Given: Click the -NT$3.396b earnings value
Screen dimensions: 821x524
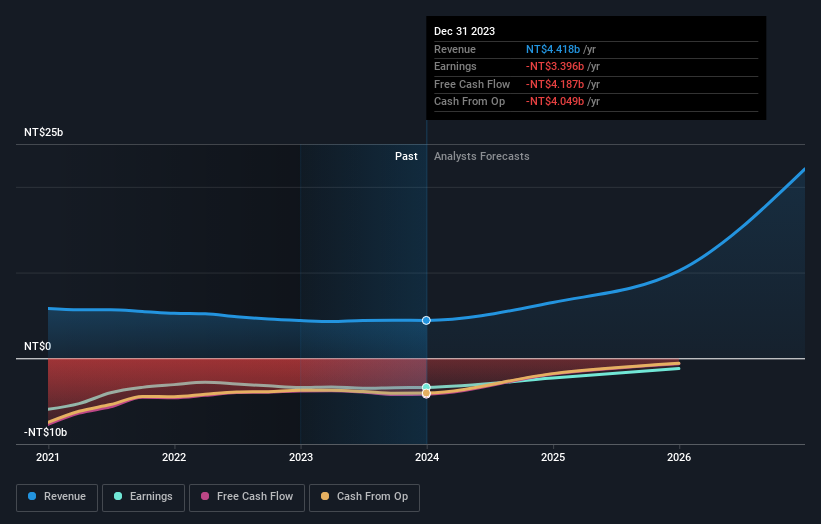Looking at the screenshot, I should click(555, 66).
